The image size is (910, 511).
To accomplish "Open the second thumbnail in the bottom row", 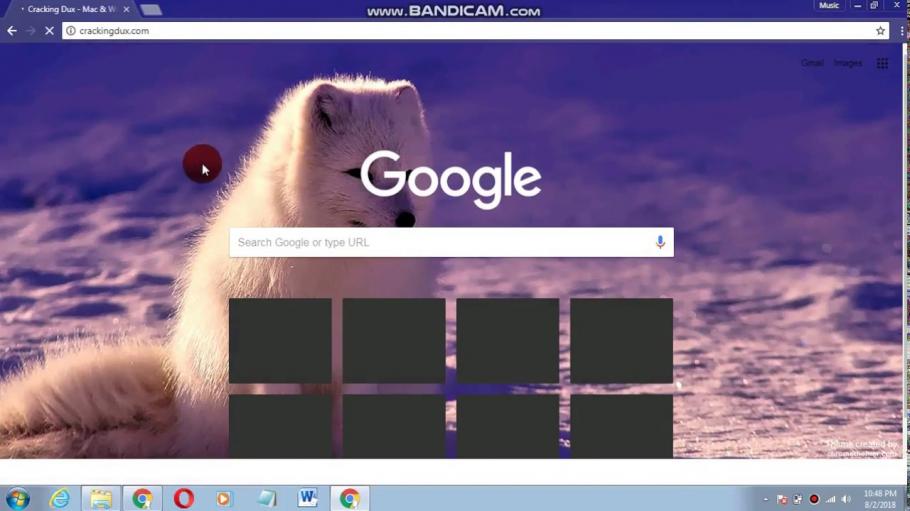I will pyautogui.click(x=394, y=426).
